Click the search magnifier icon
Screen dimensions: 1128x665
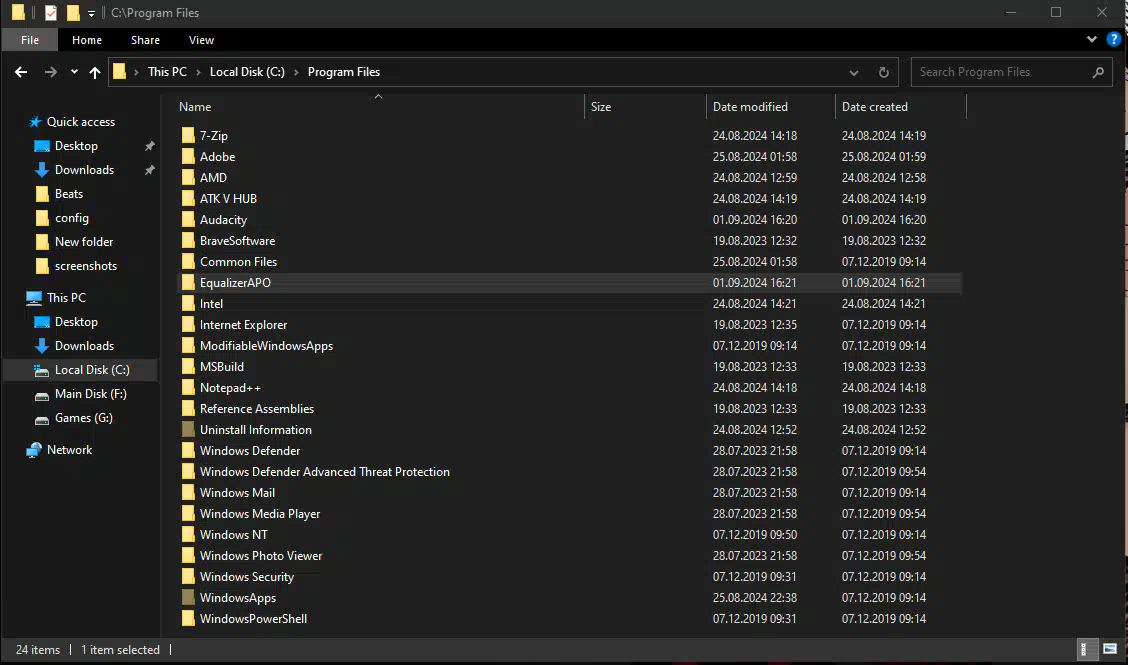tap(1098, 72)
